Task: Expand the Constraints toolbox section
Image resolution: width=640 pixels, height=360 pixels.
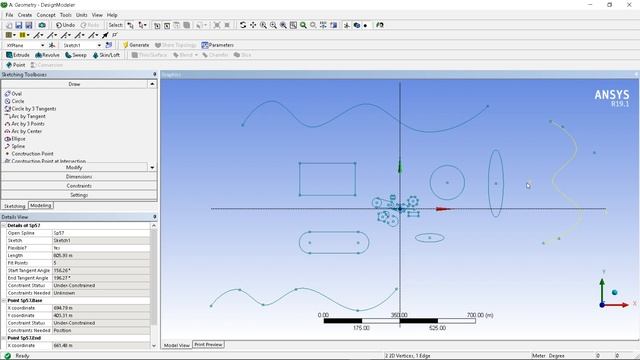Action: coord(79,186)
